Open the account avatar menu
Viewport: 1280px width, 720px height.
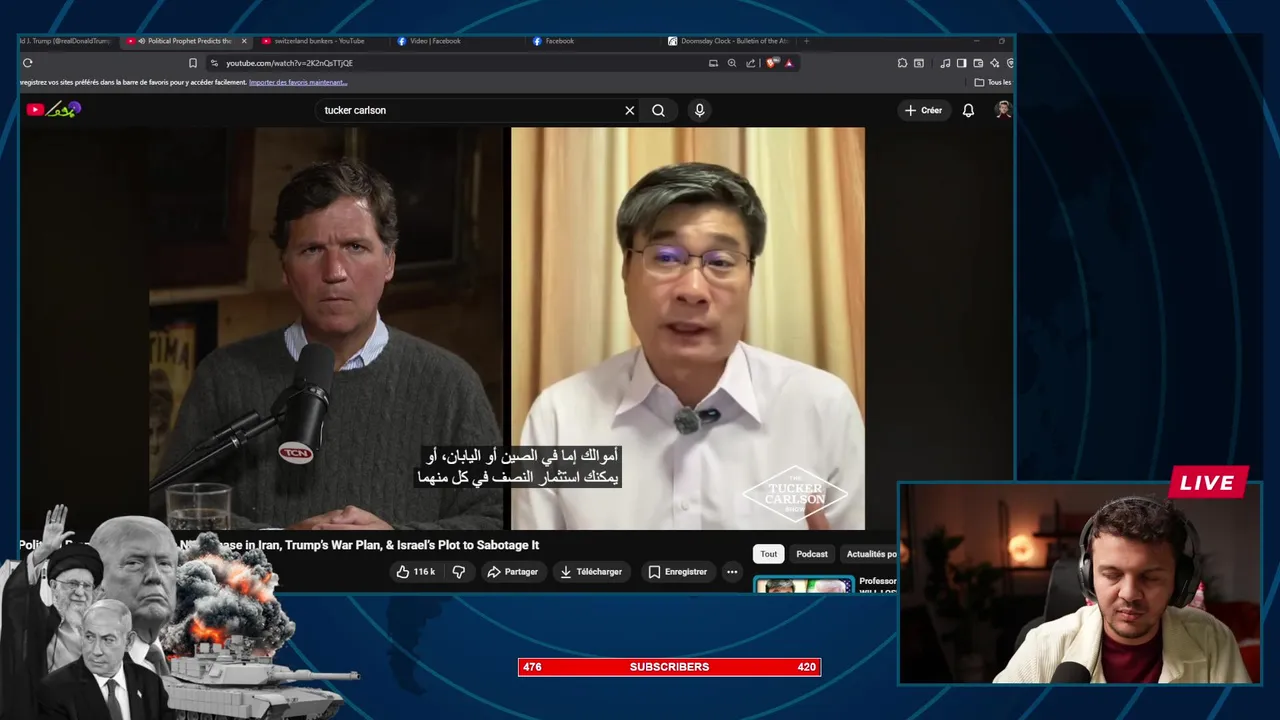coord(1003,110)
